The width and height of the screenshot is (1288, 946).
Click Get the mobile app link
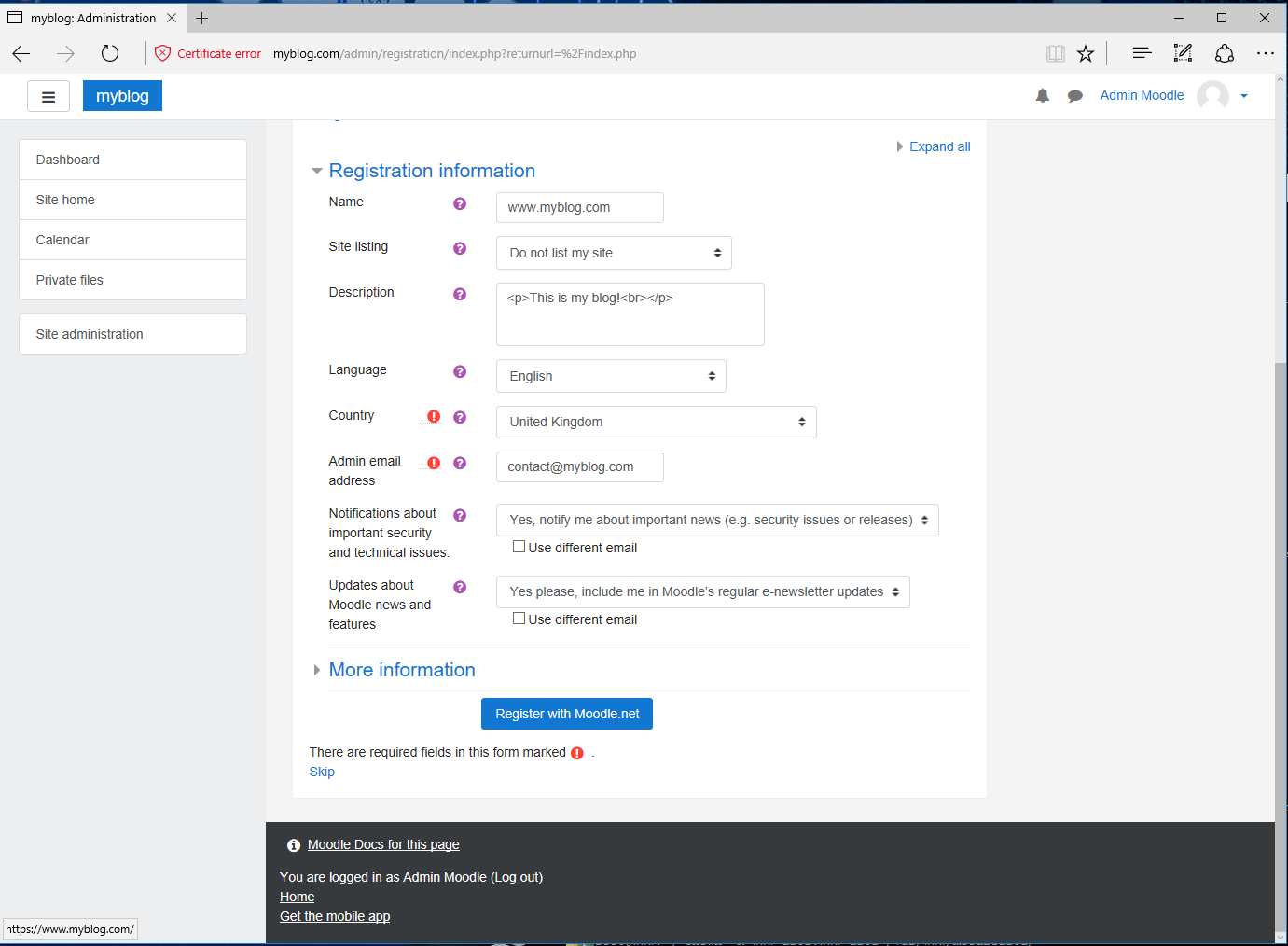coord(335,916)
